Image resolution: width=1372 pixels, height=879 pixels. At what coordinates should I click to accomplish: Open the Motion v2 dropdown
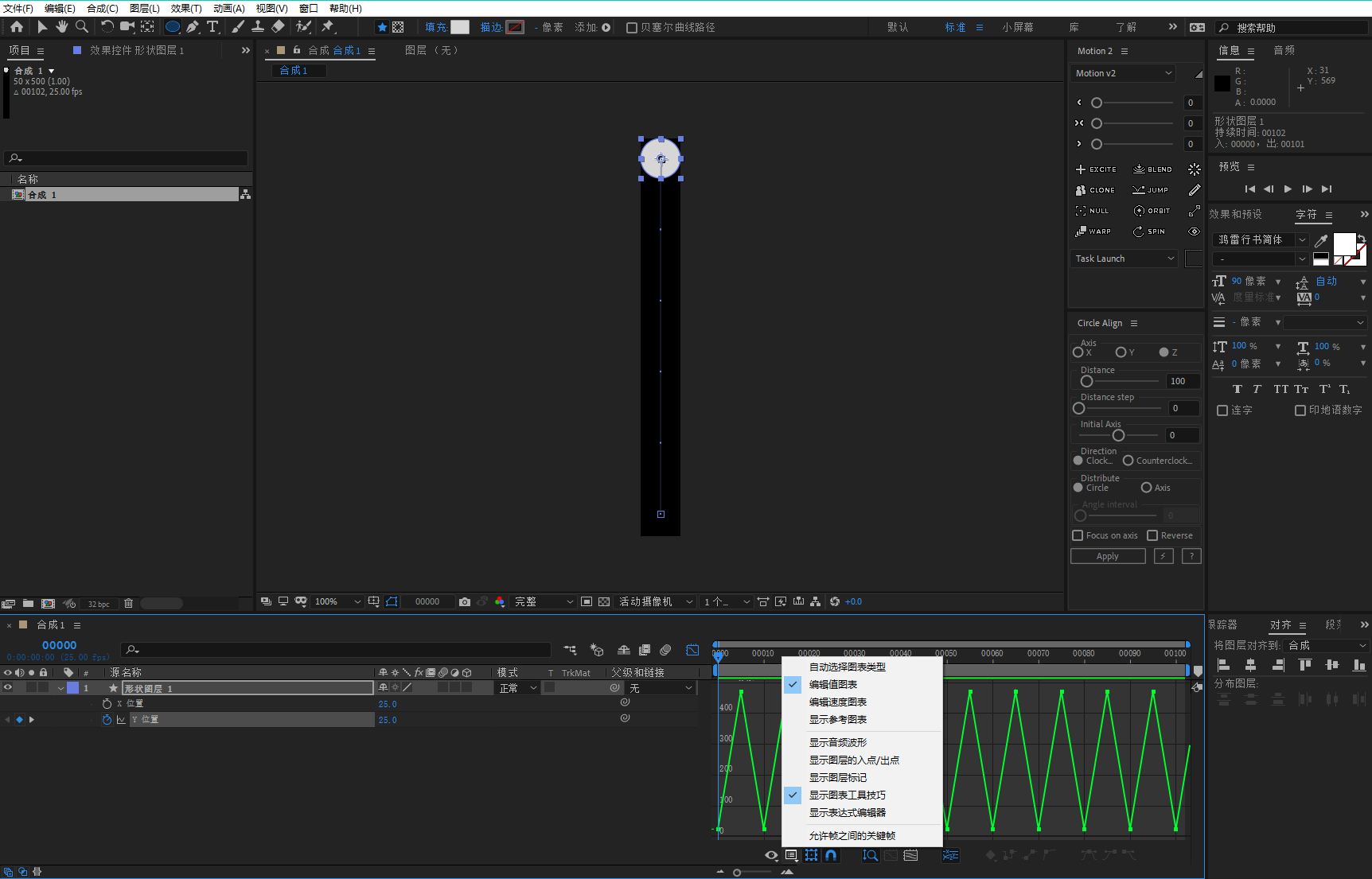[x=1123, y=73]
